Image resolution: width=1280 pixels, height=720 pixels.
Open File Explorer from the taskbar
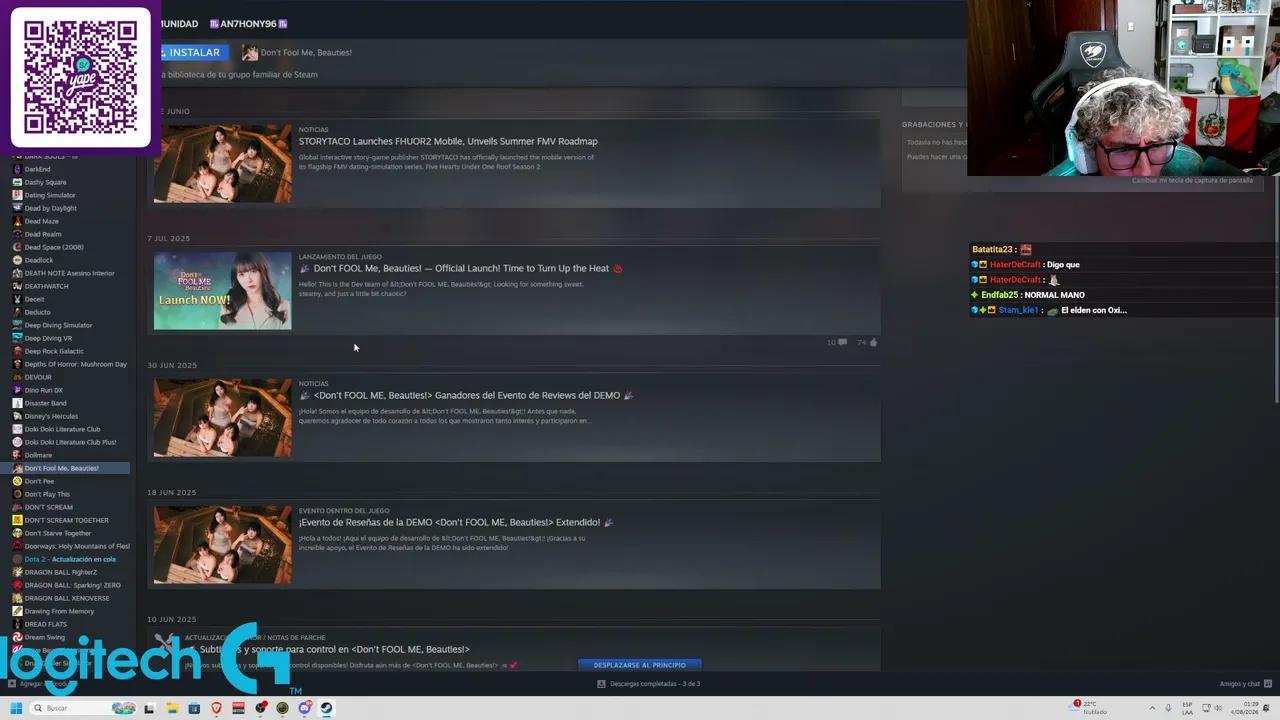172,708
